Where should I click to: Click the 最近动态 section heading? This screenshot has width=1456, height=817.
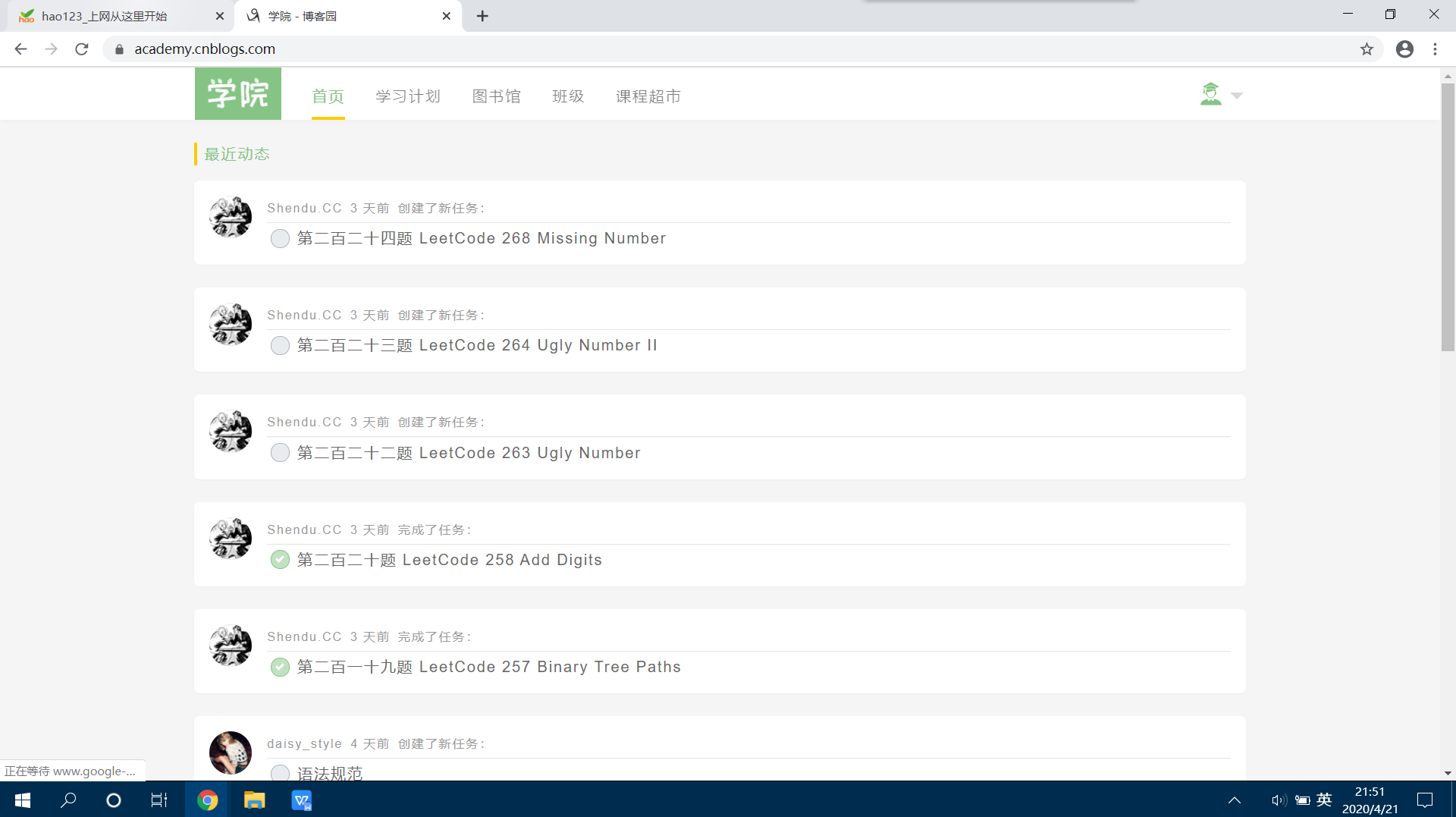(237, 154)
